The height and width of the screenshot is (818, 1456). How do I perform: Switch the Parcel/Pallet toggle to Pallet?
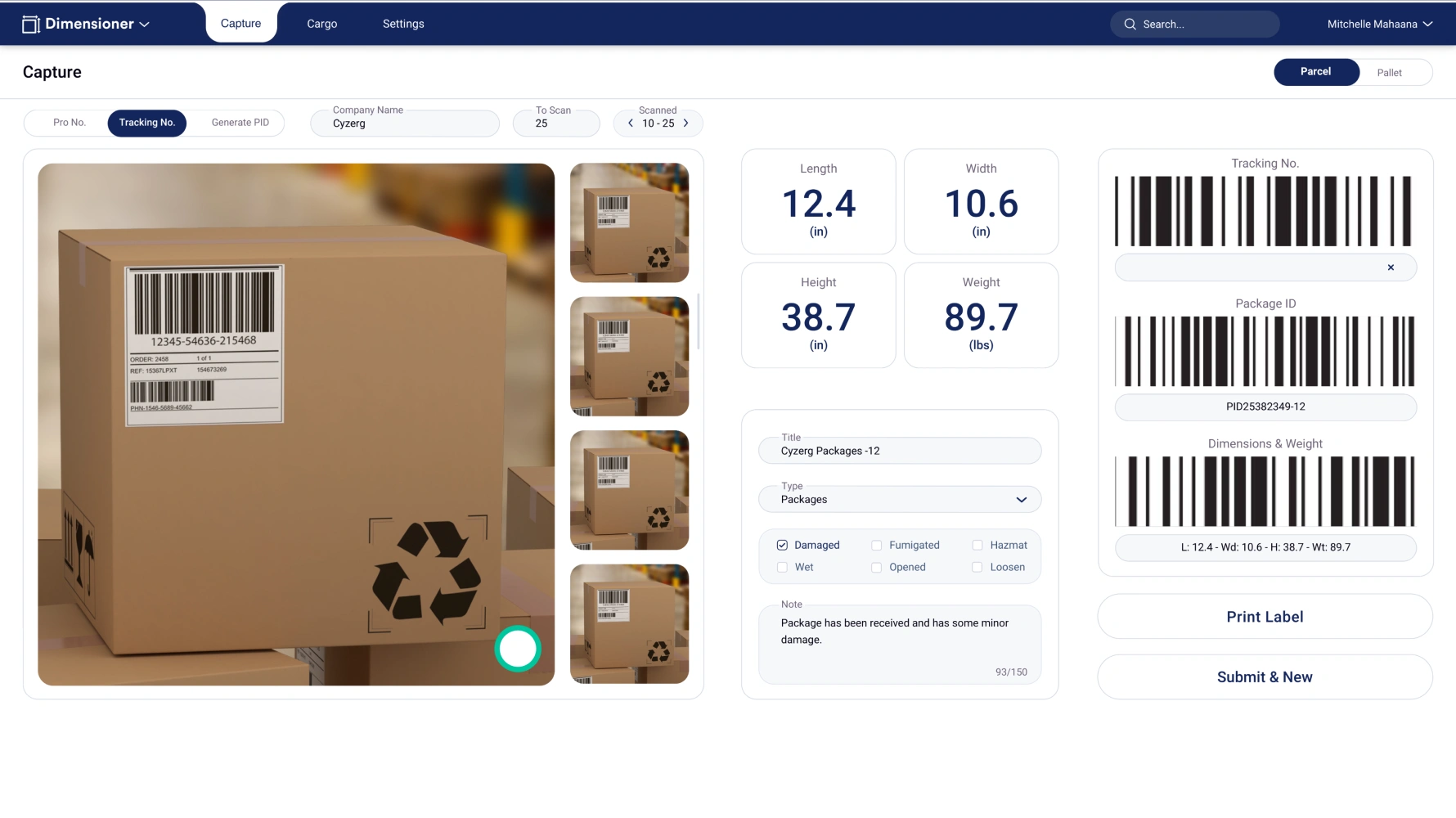pos(1388,73)
